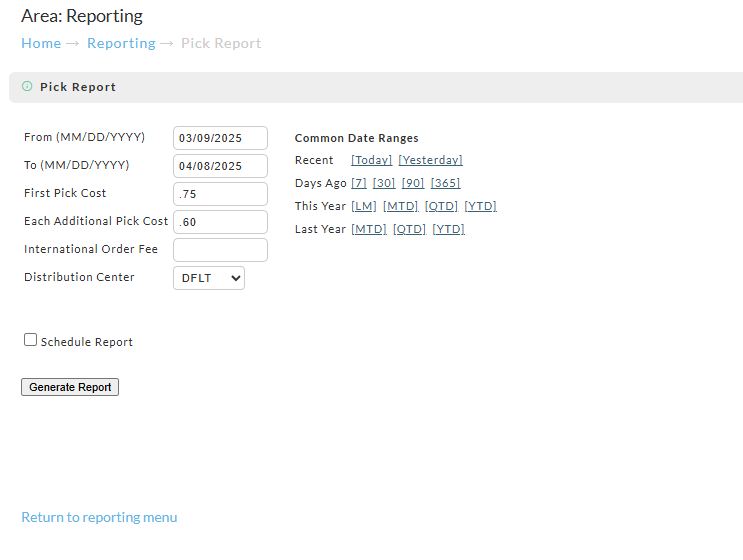Screen dimensions: 743x560
Task: Click the Pick Report breadcrumb text
Action: (221, 43)
